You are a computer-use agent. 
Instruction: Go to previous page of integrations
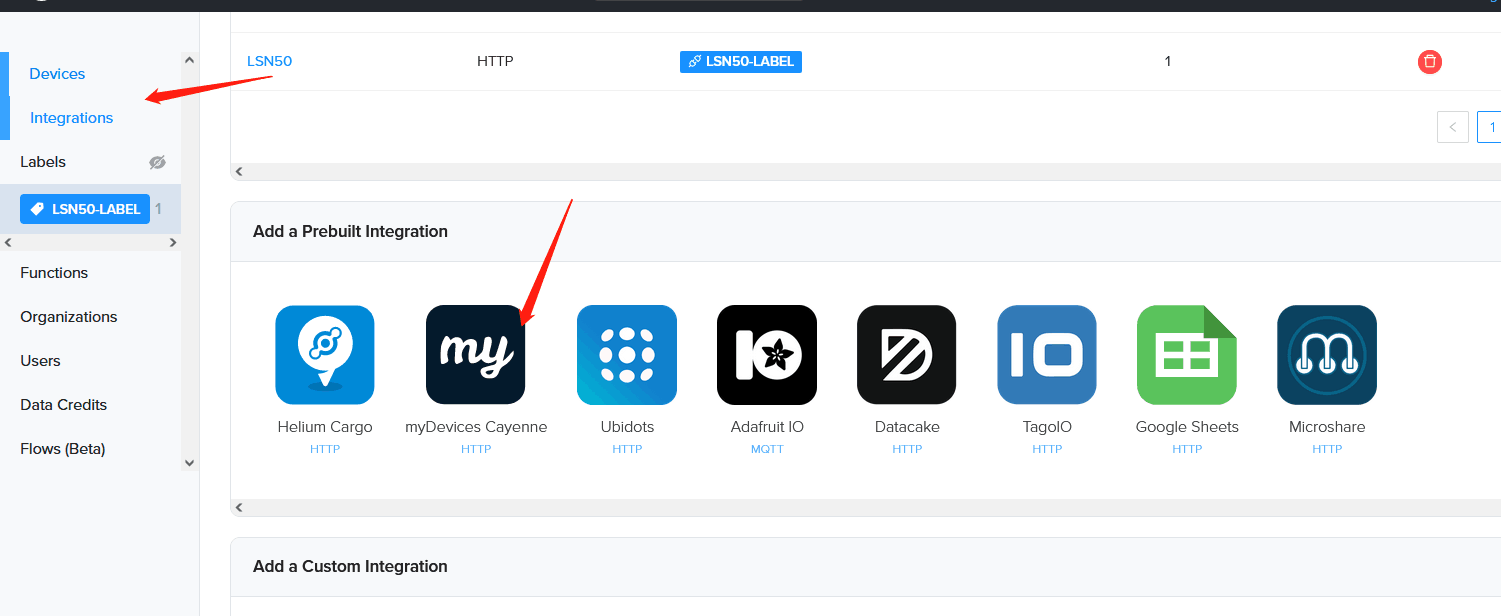[1453, 127]
